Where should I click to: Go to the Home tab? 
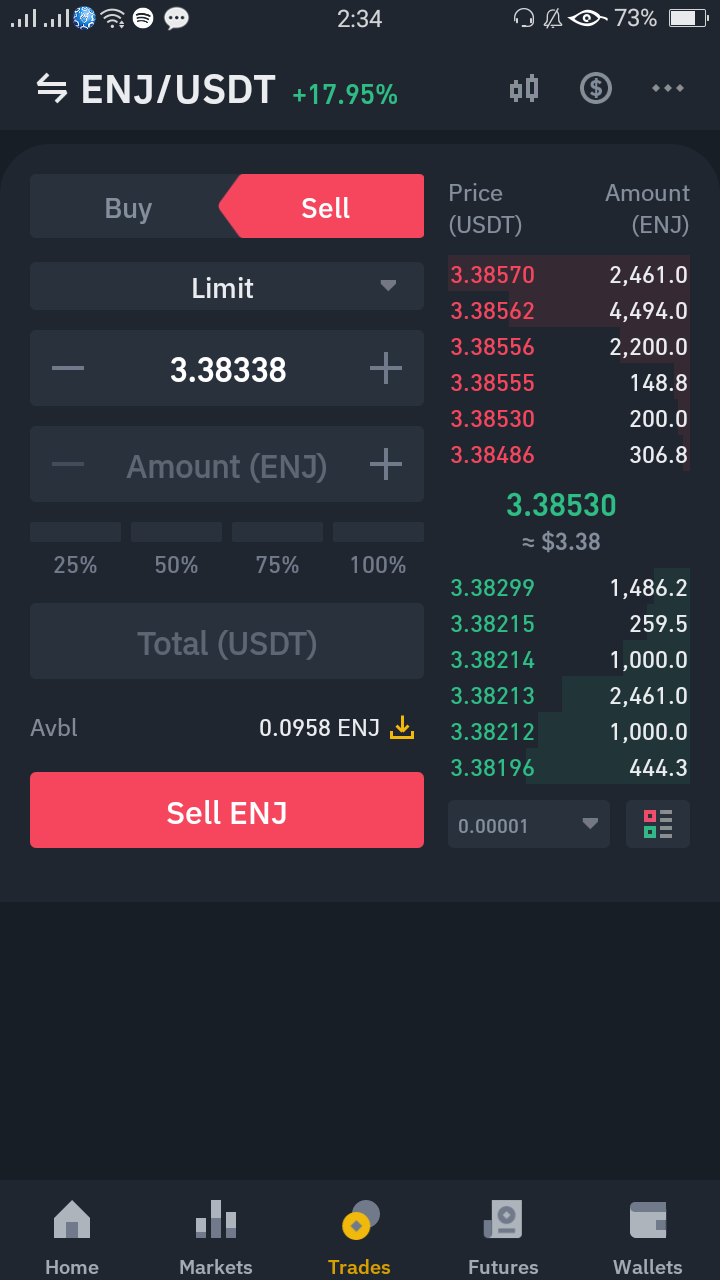72,1236
